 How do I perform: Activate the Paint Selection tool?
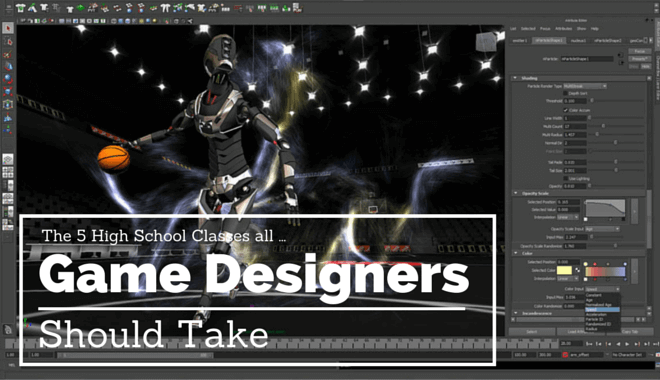8,54
